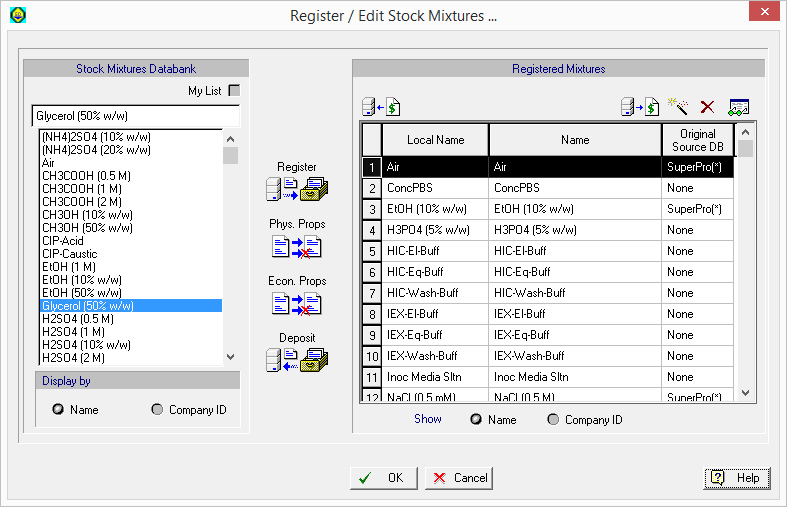Select CH3OH (10% w/w) in databank list
The image size is (787, 507).
pyautogui.click(x=130, y=215)
